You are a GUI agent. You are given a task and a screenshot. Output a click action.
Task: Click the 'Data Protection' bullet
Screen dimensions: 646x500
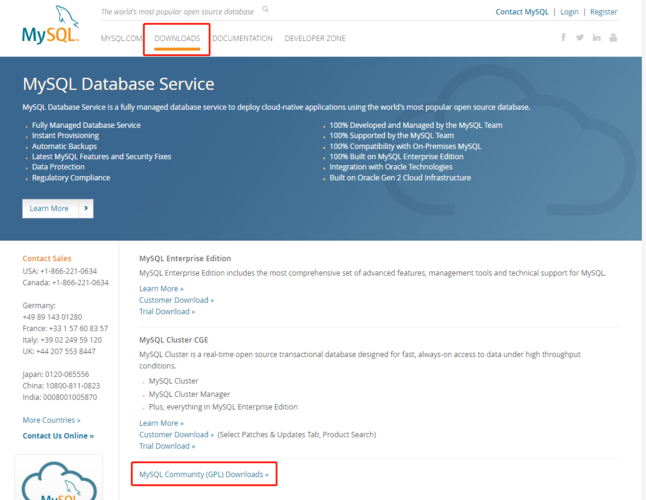click(58, 167)
